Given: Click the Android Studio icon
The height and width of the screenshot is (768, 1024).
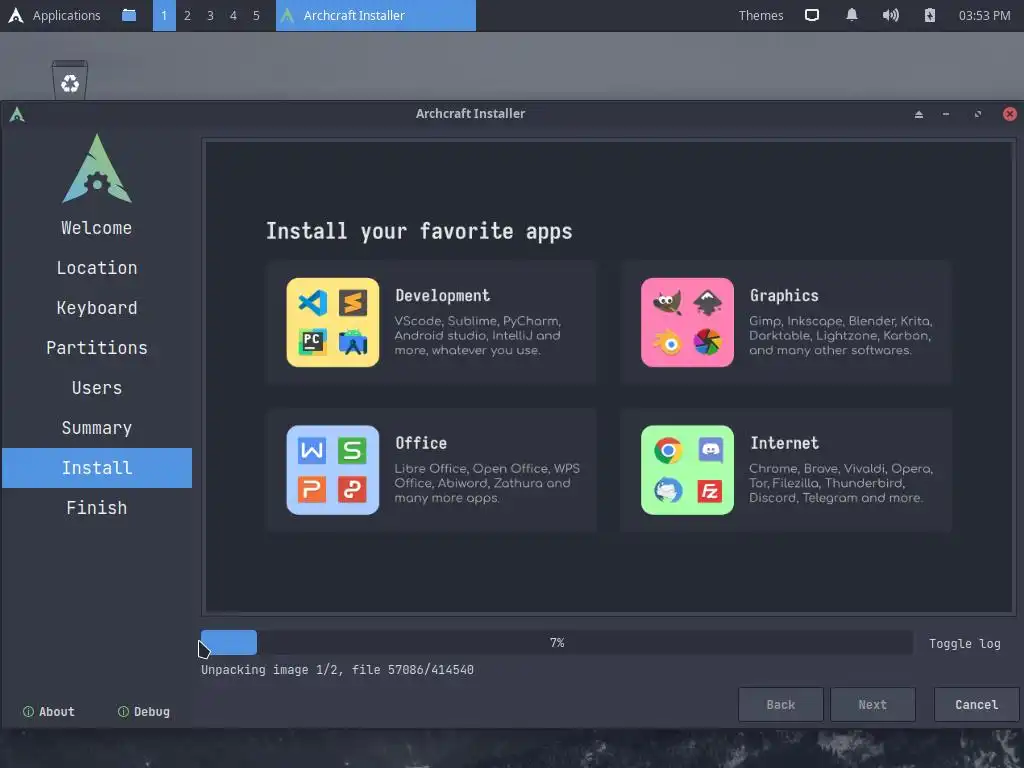Looking at the screenshot, I should 353,342.
